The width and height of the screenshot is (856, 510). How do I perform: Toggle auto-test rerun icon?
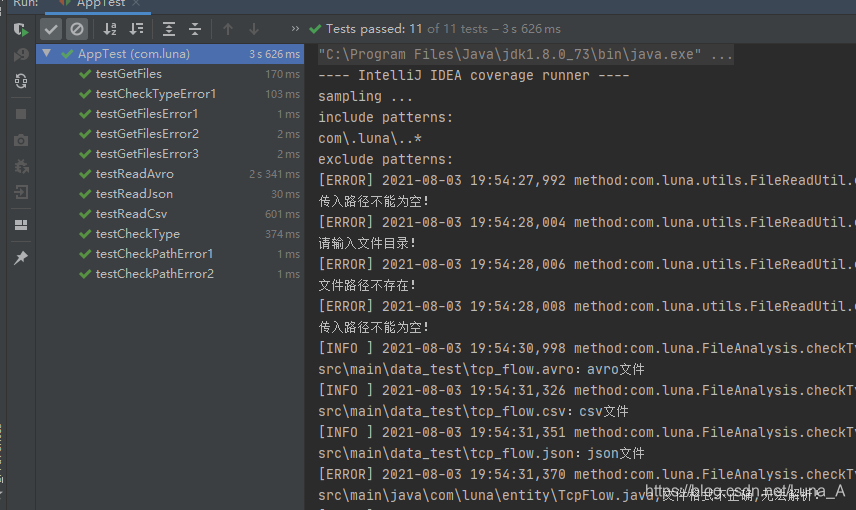[x=21, y=81]
